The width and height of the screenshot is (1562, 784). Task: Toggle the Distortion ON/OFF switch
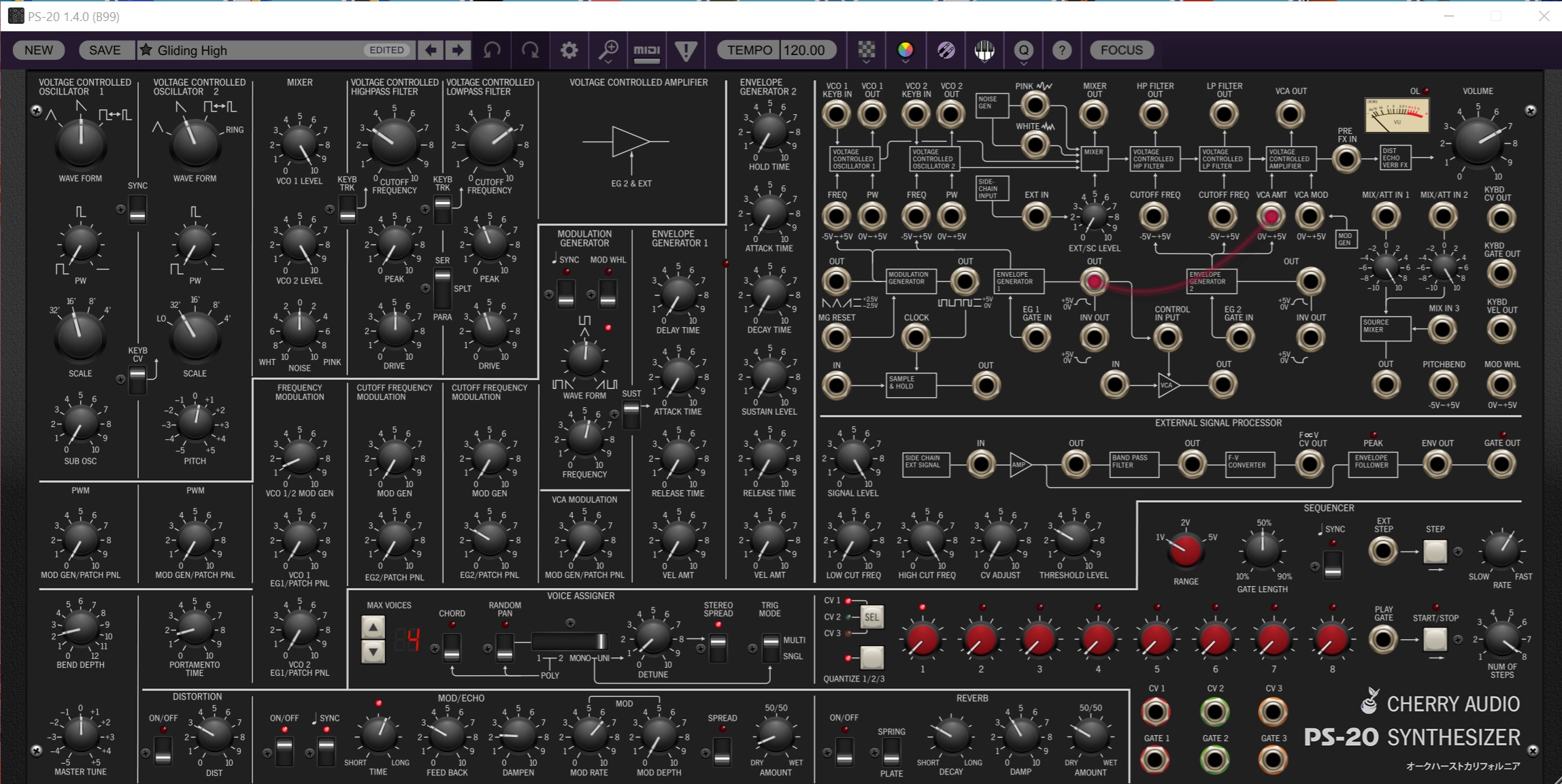163,752
